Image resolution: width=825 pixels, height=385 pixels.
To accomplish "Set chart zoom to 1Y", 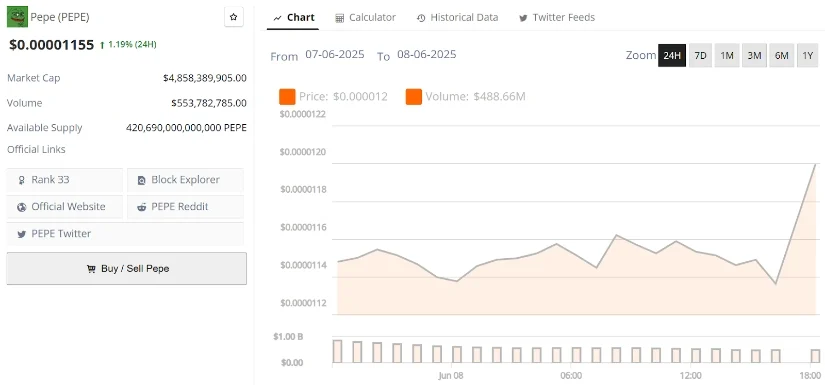I will tap(808, 55).
